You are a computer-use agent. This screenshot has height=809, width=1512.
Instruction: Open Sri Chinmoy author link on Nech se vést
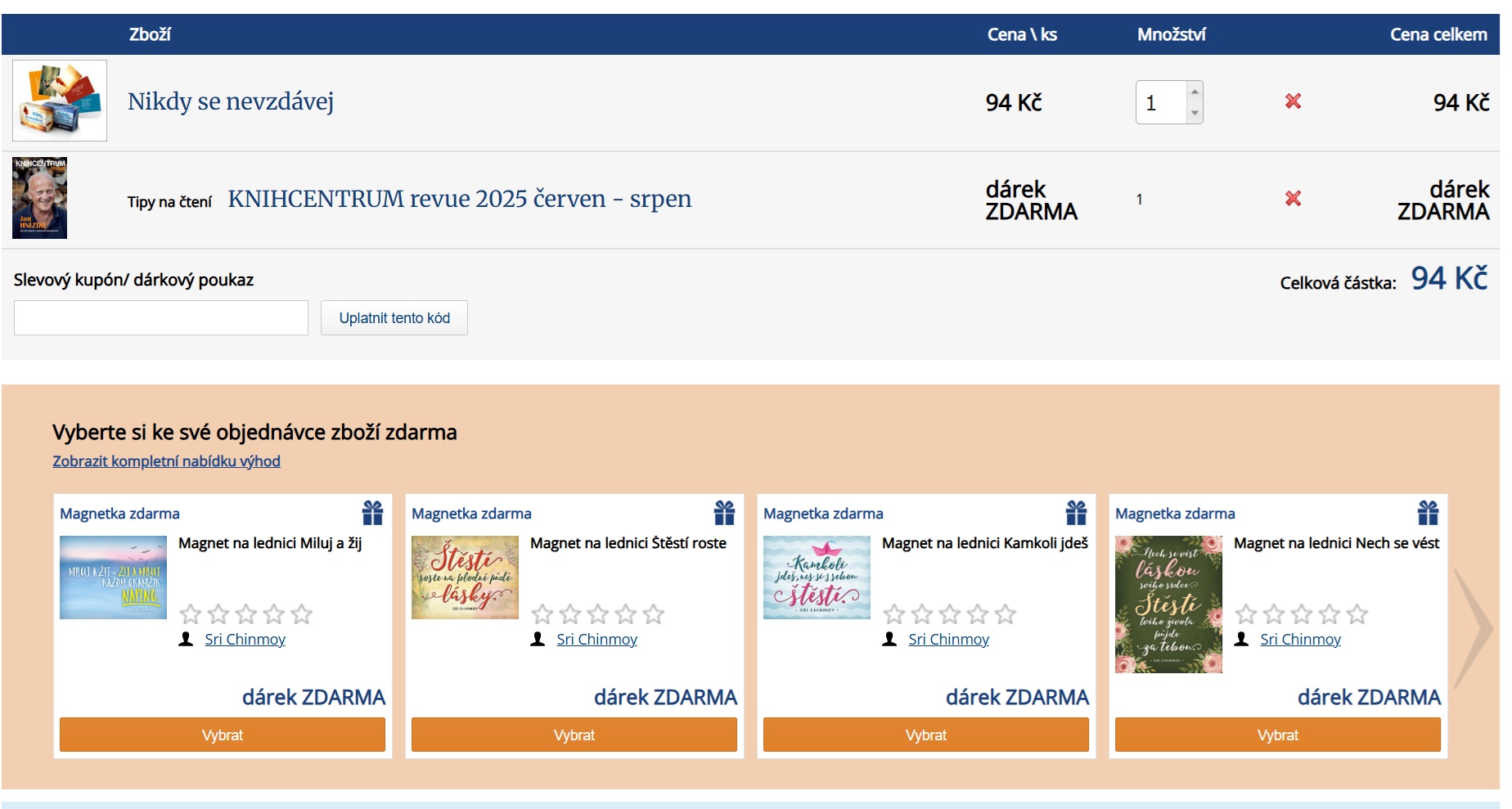pos(1300,640)
